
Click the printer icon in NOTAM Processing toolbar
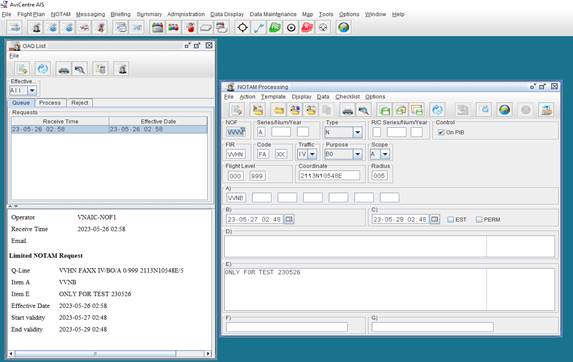tap(347, 110)
